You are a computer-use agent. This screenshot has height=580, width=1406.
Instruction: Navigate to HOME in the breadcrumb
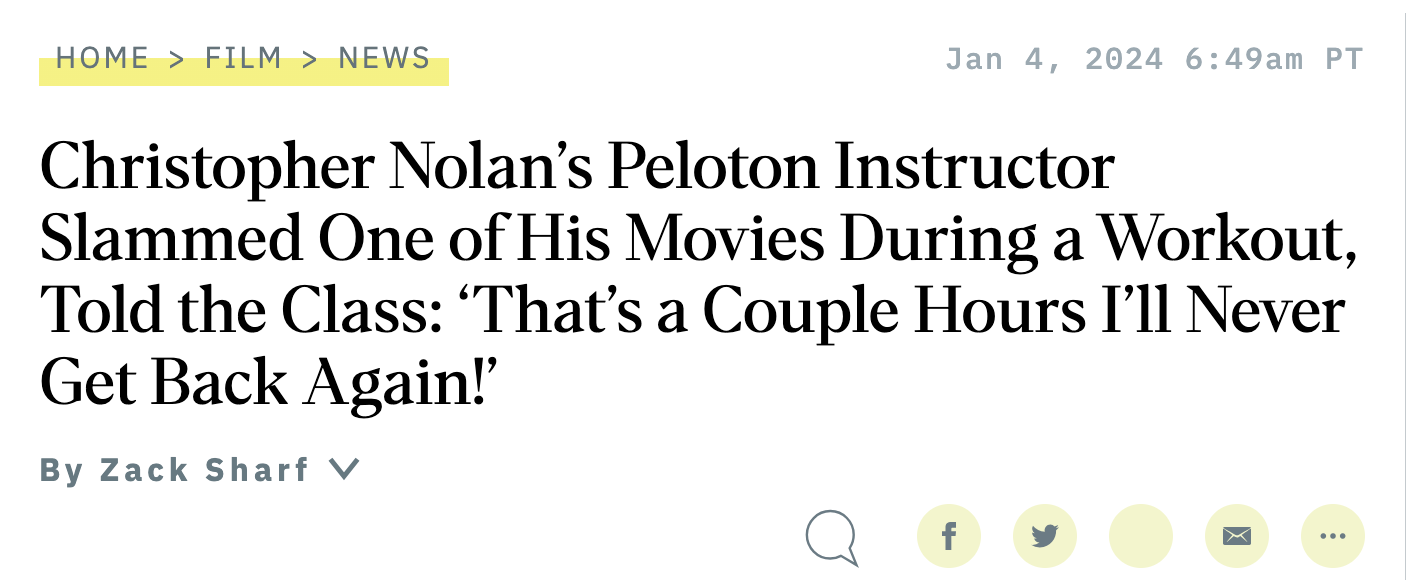pos(100,58)
